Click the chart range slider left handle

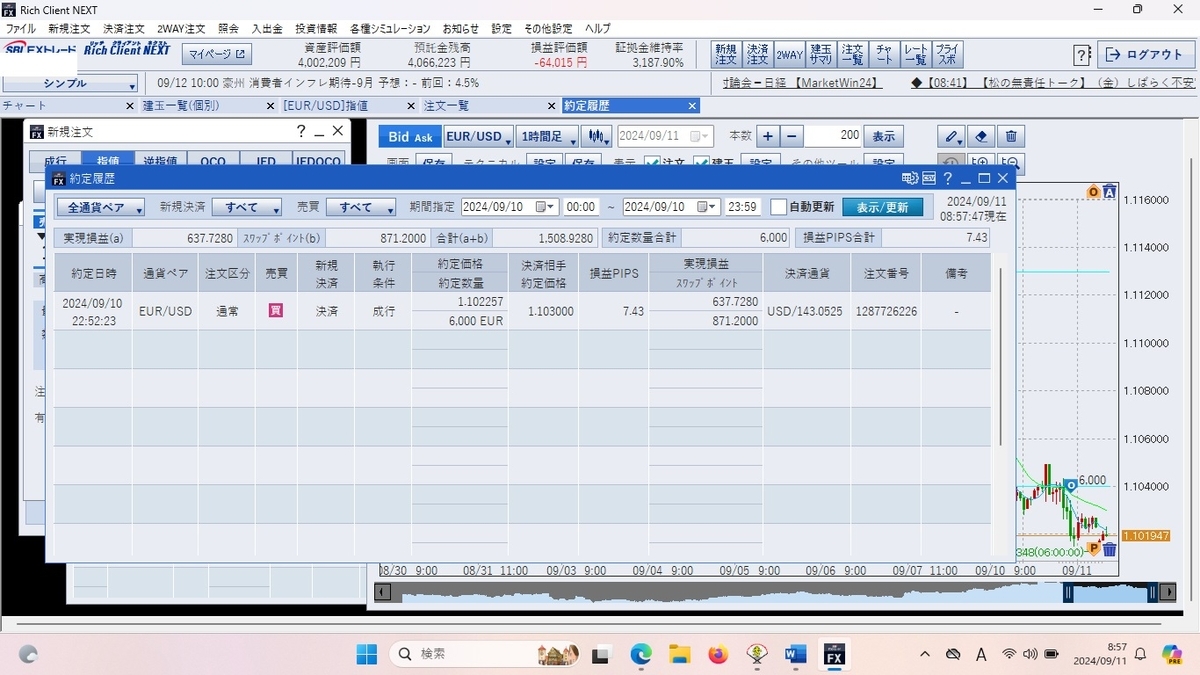(1068, 593)
